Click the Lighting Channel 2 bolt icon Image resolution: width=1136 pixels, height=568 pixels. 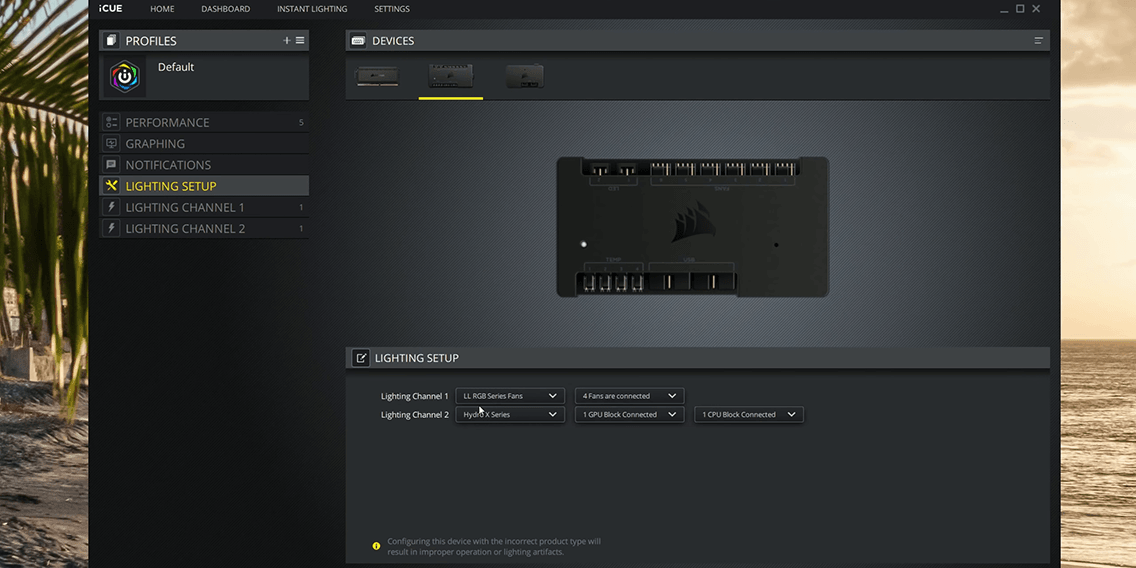(x=111, y=228)
